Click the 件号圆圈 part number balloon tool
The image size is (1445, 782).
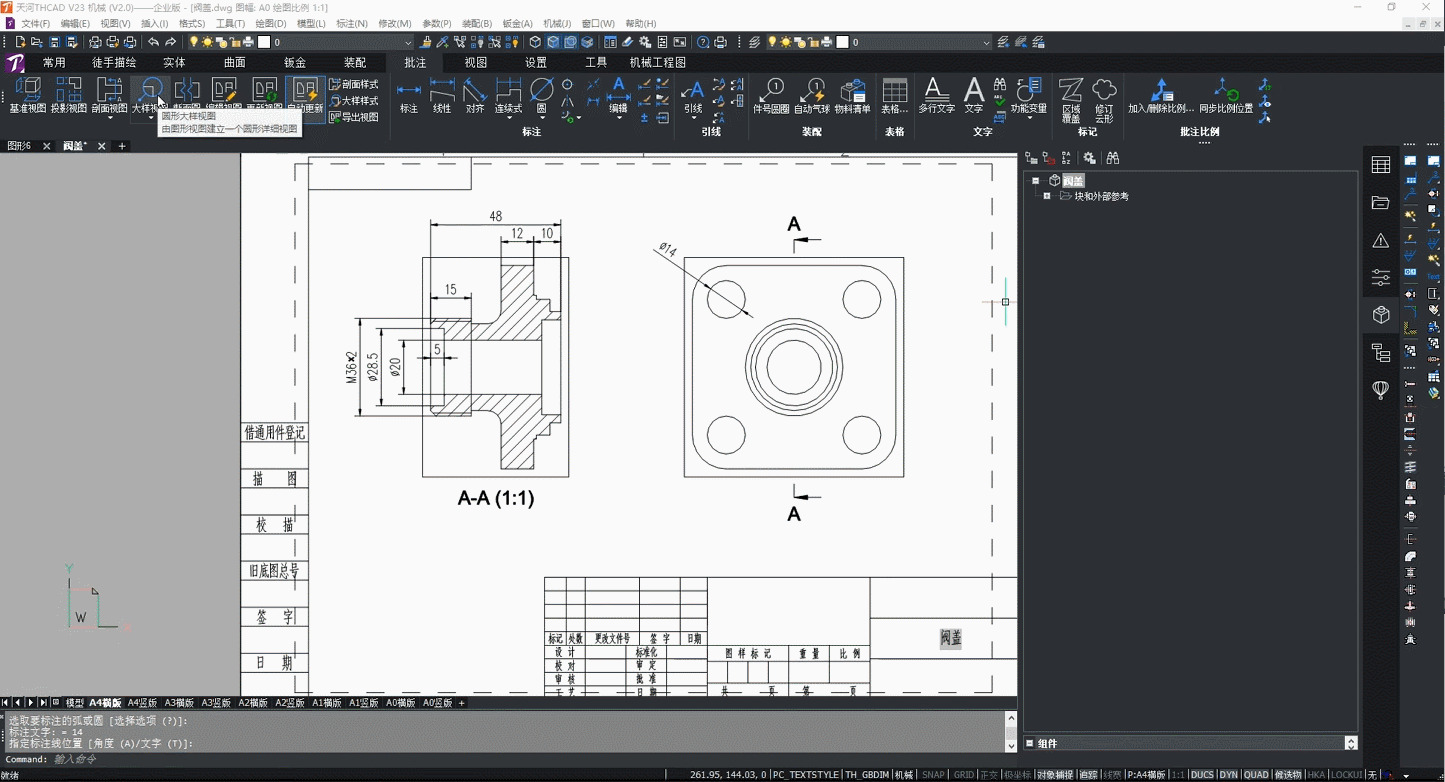771,96
